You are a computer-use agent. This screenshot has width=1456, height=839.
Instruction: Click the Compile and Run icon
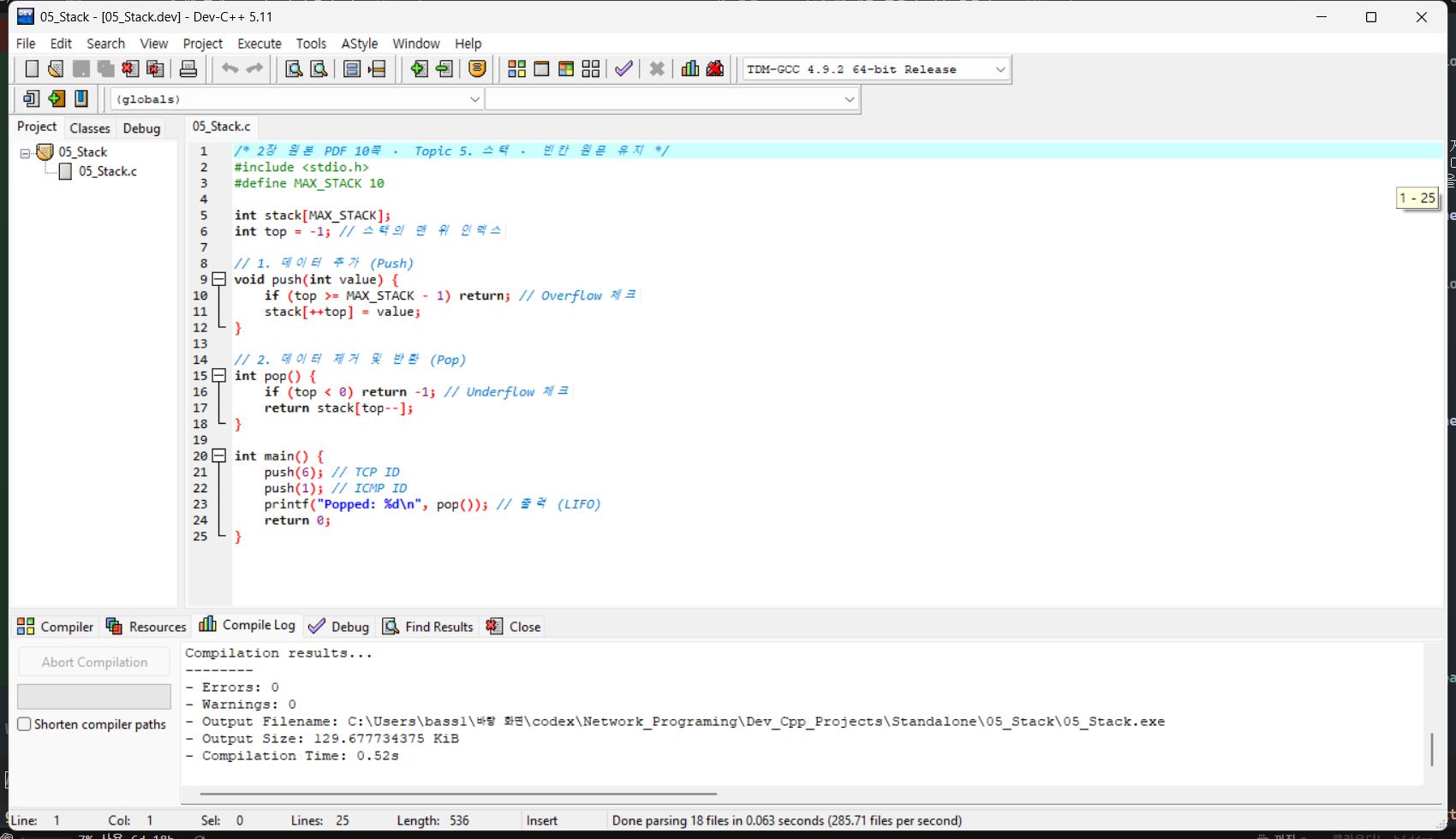tap(566, 69)
